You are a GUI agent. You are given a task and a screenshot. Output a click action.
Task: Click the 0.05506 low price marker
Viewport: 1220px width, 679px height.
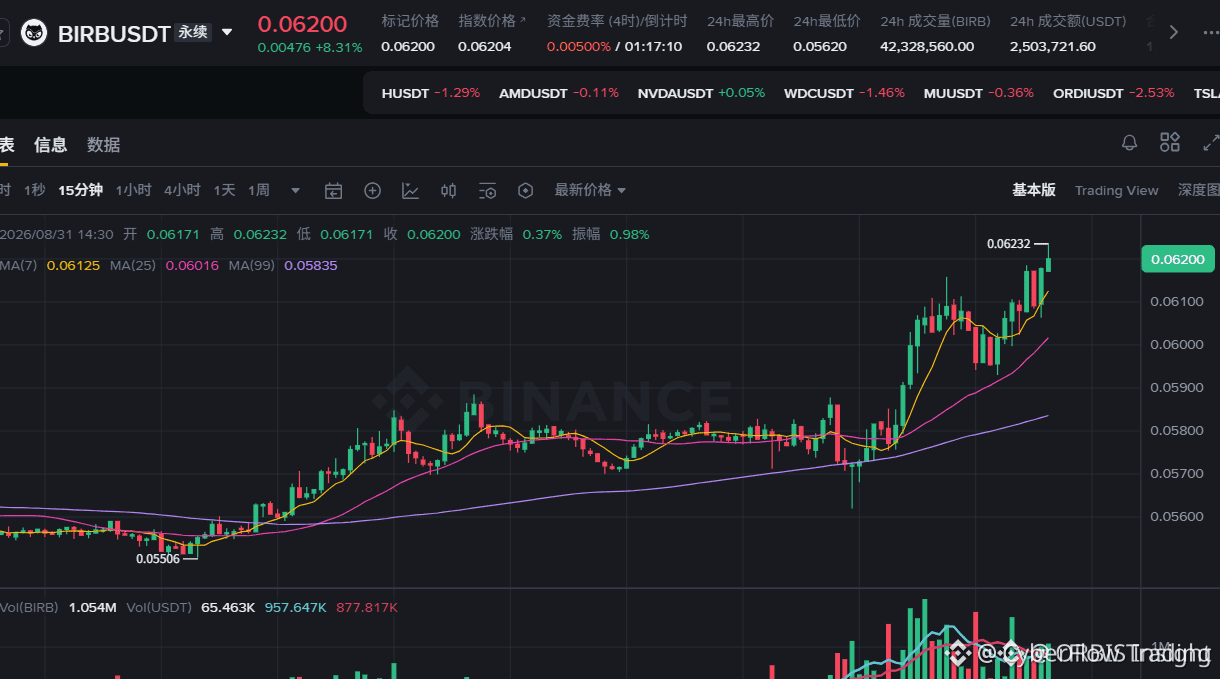(x=158, y=559)
